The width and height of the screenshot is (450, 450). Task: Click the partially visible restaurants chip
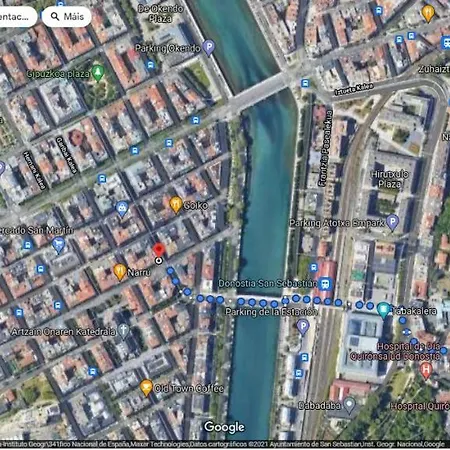click(17, 16)
